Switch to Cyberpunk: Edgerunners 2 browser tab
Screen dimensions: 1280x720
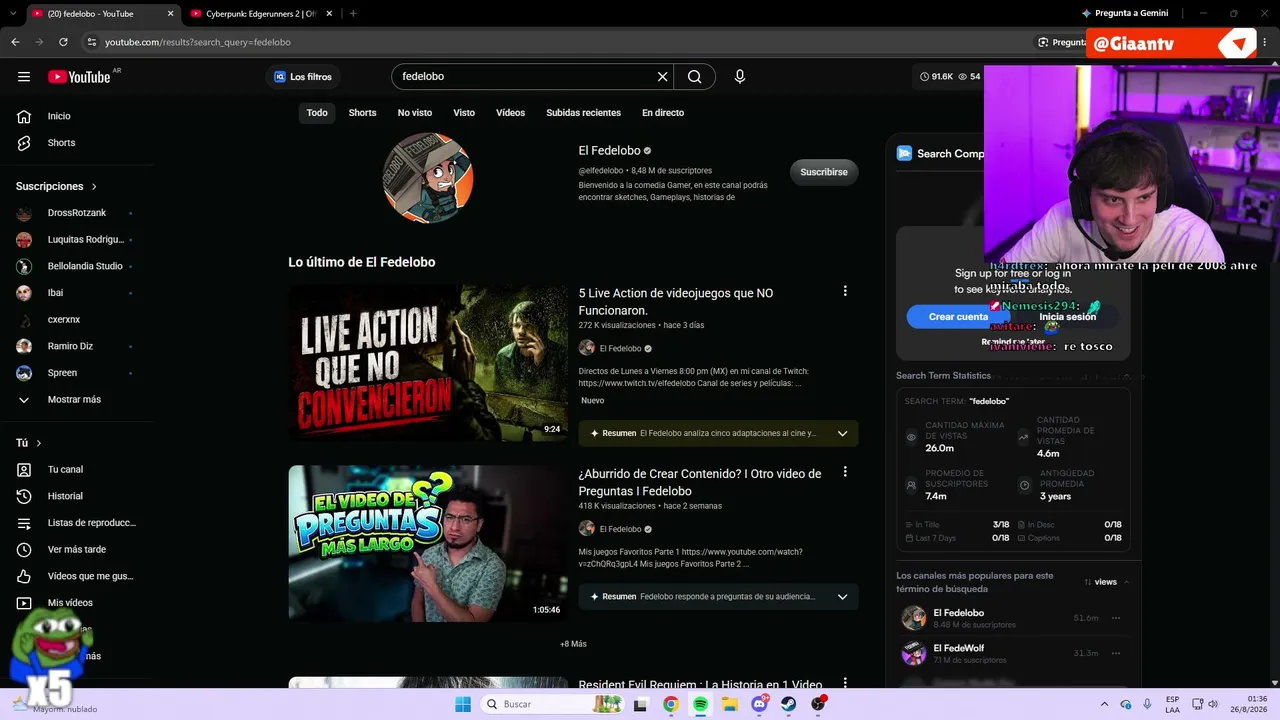(260, 14)
